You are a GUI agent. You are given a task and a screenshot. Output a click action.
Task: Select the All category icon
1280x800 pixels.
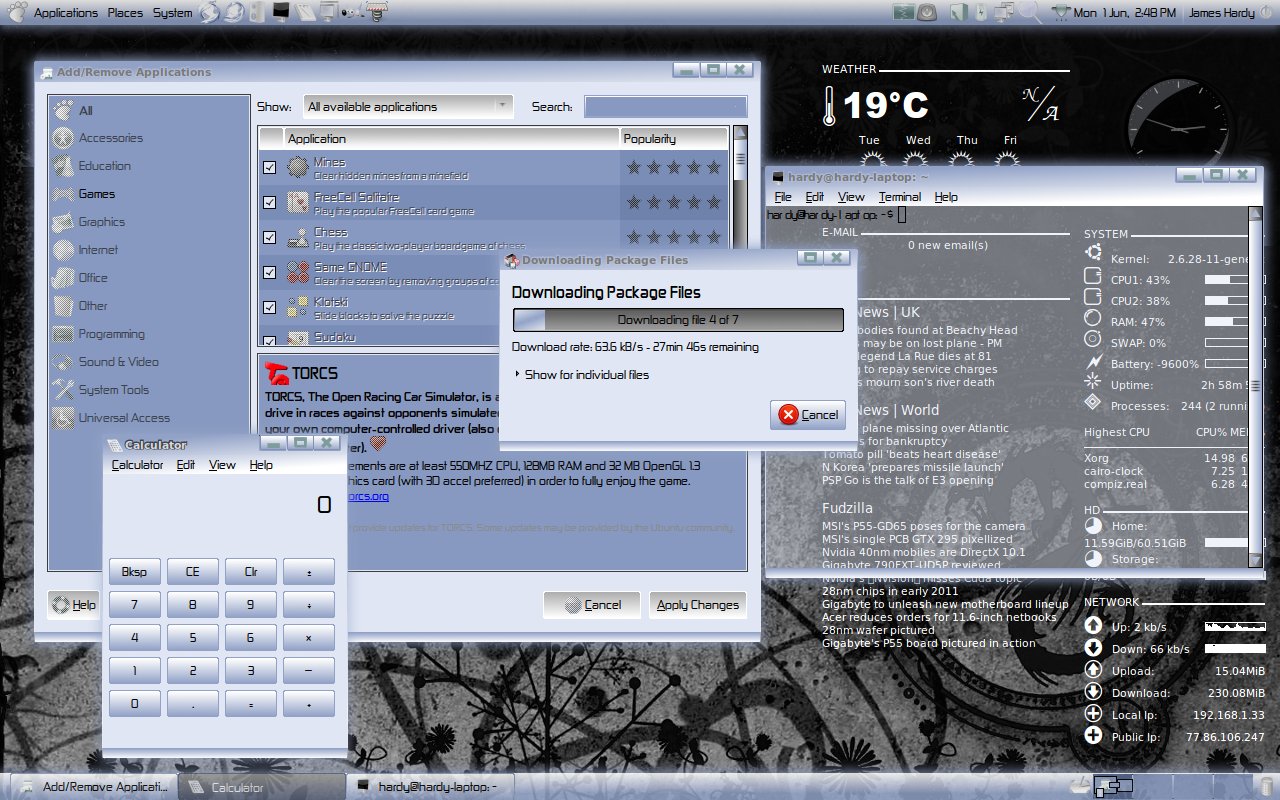(62, 110)
